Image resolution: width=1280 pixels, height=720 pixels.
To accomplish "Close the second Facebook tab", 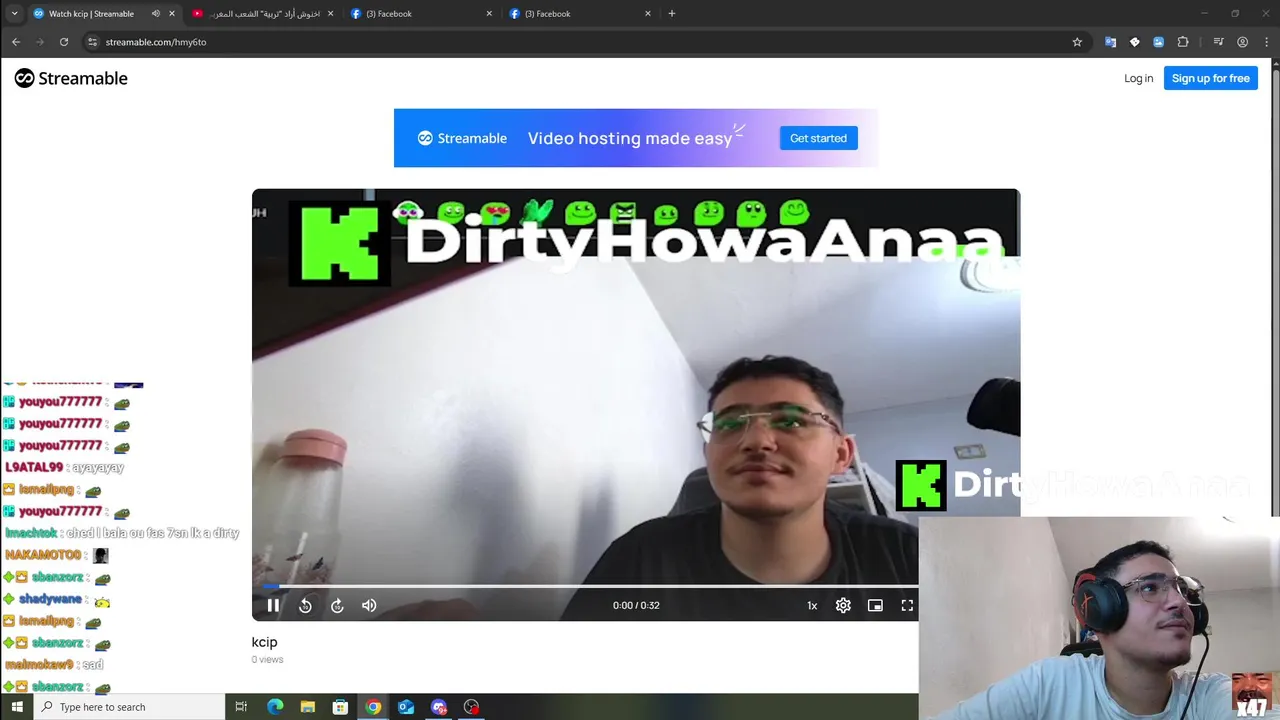I will coord(648,14).
